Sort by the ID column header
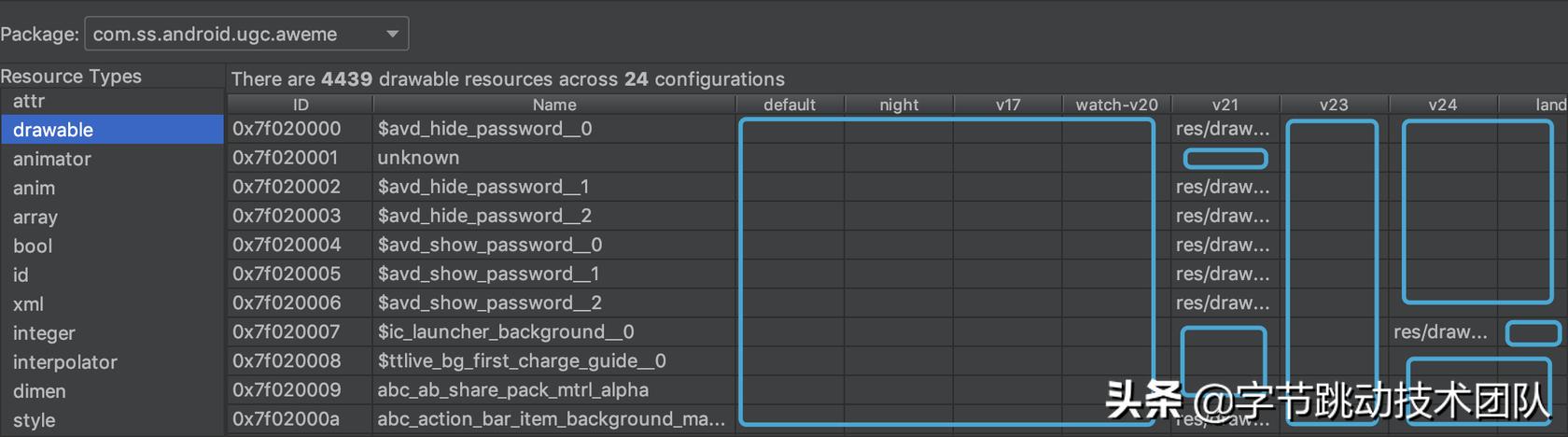1568x437 pixels. [x=301, y=105]
